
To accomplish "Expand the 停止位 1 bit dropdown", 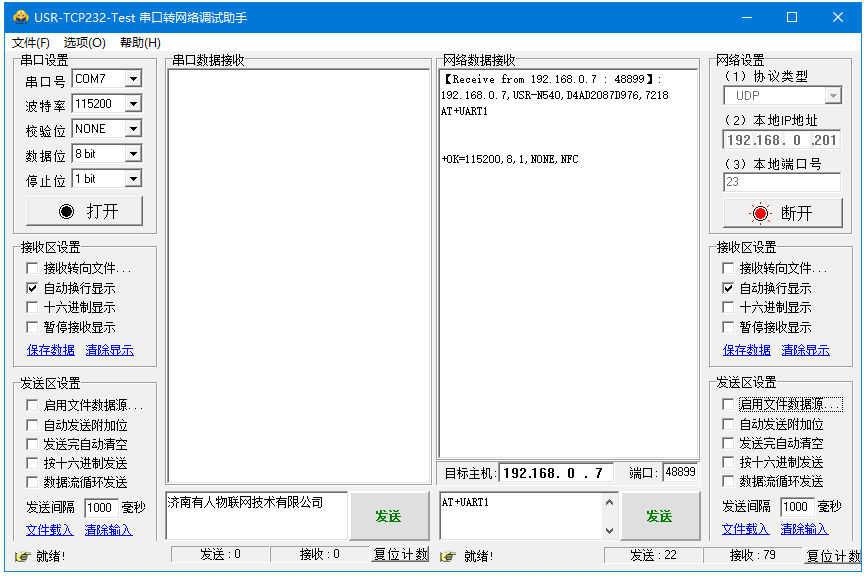I will pos(133,179).
